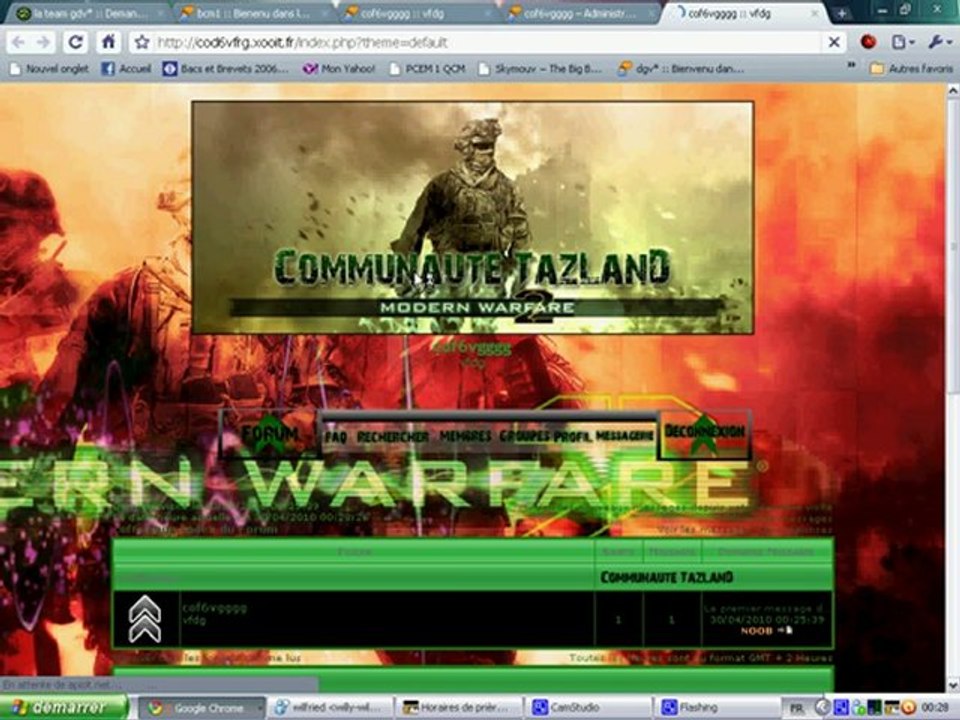960x720 pixels.
Task: Click the DECONNEXION logout button
Action: (704, 433)
